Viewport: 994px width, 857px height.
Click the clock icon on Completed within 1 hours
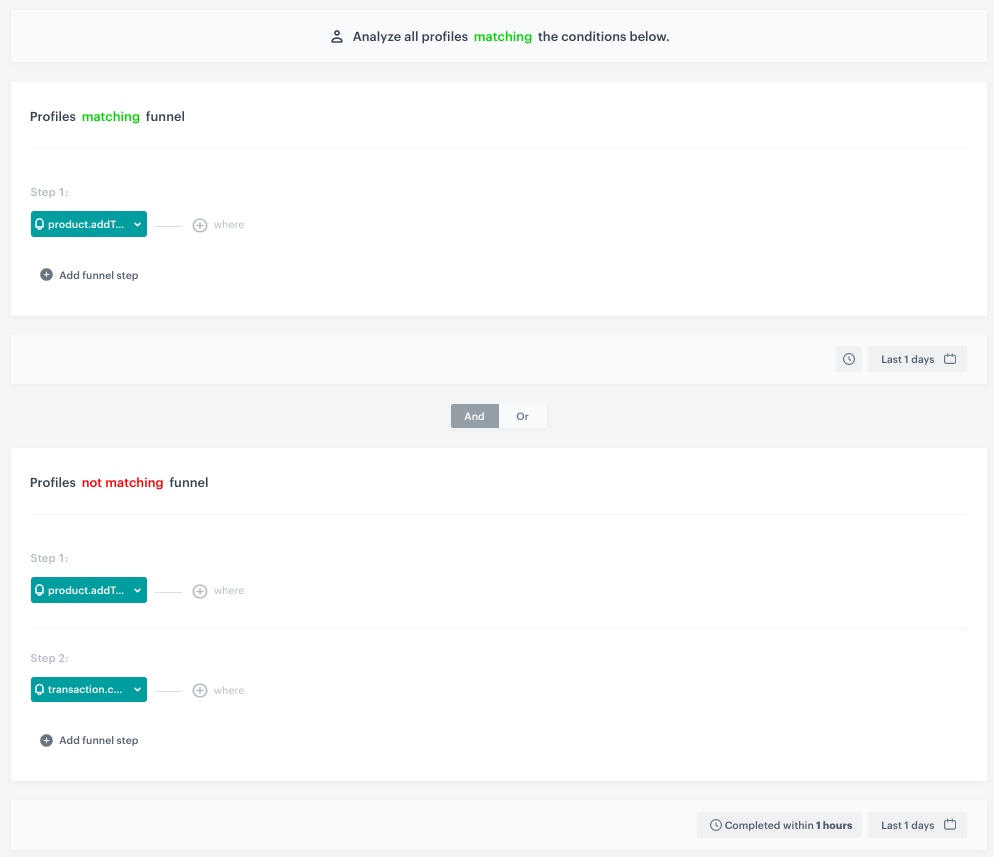click(x=717, y=825)
